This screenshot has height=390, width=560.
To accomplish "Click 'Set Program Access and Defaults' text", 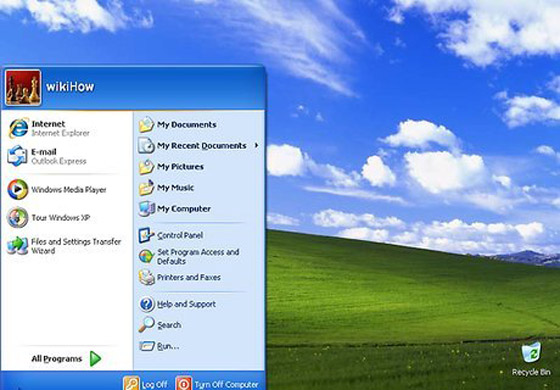I will click(198, 256).
